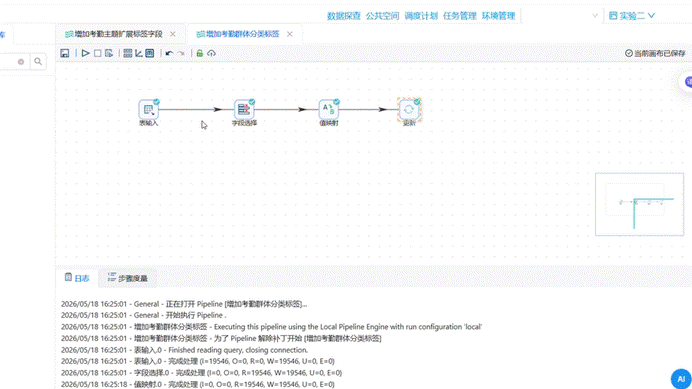Select the 表输入 node on the canvas

tap(149, 110)
